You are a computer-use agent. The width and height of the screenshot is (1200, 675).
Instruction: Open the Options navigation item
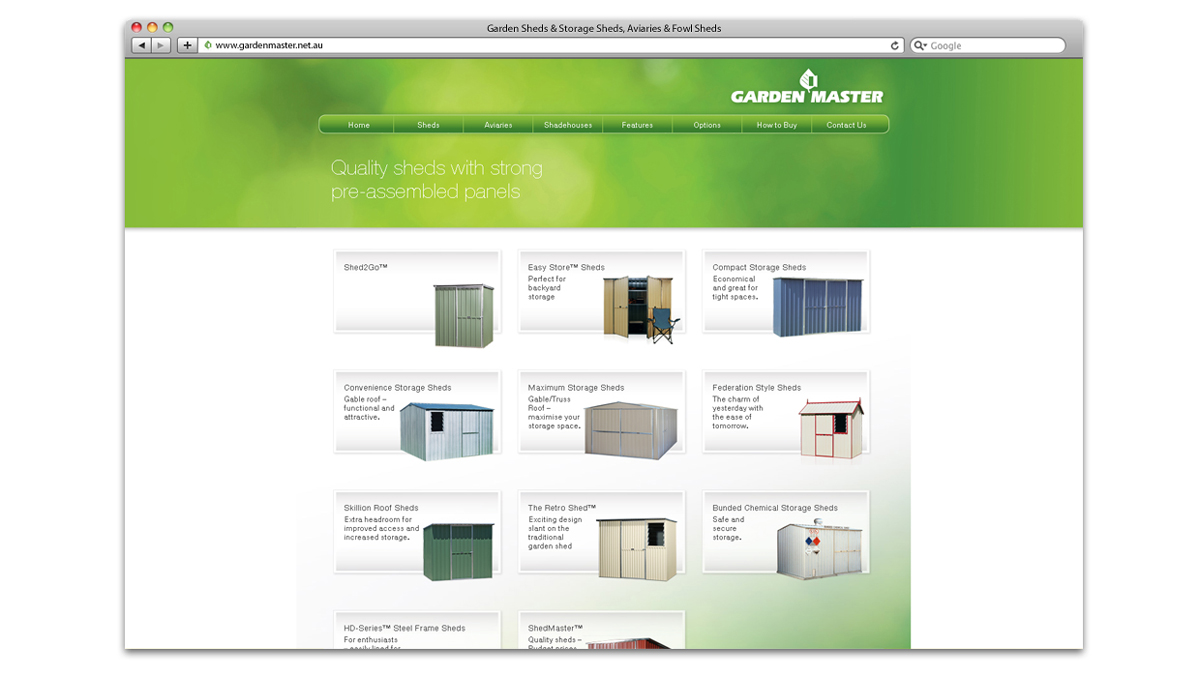coord(707,125)
